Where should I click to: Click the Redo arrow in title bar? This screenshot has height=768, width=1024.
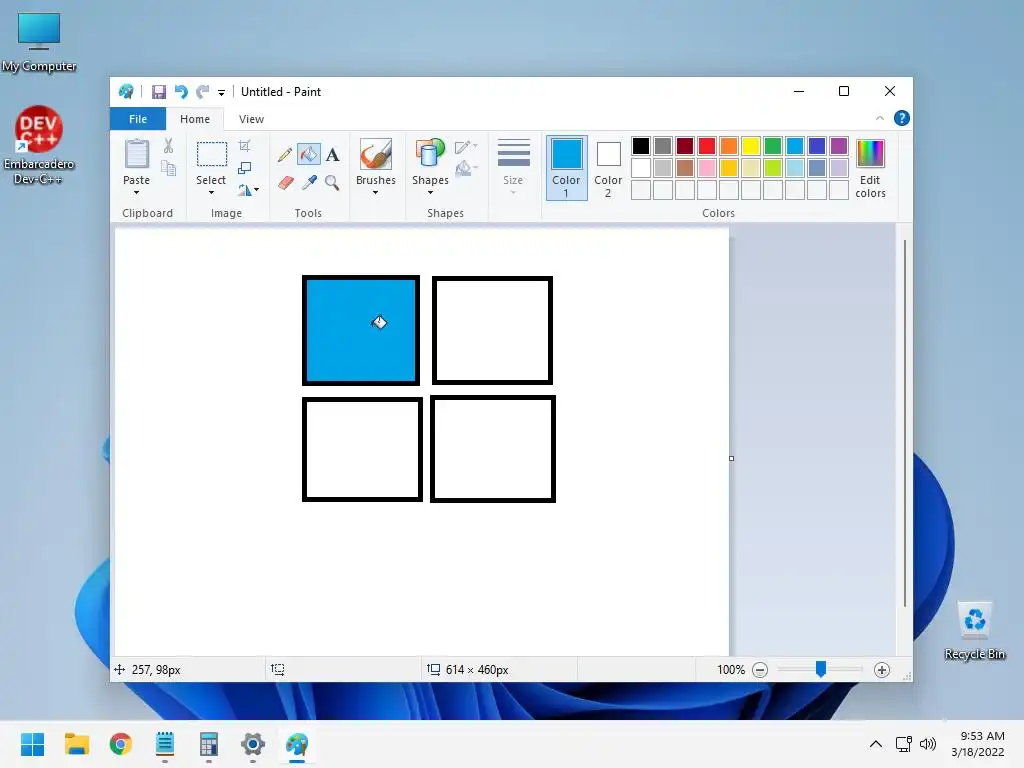[203, 92]
